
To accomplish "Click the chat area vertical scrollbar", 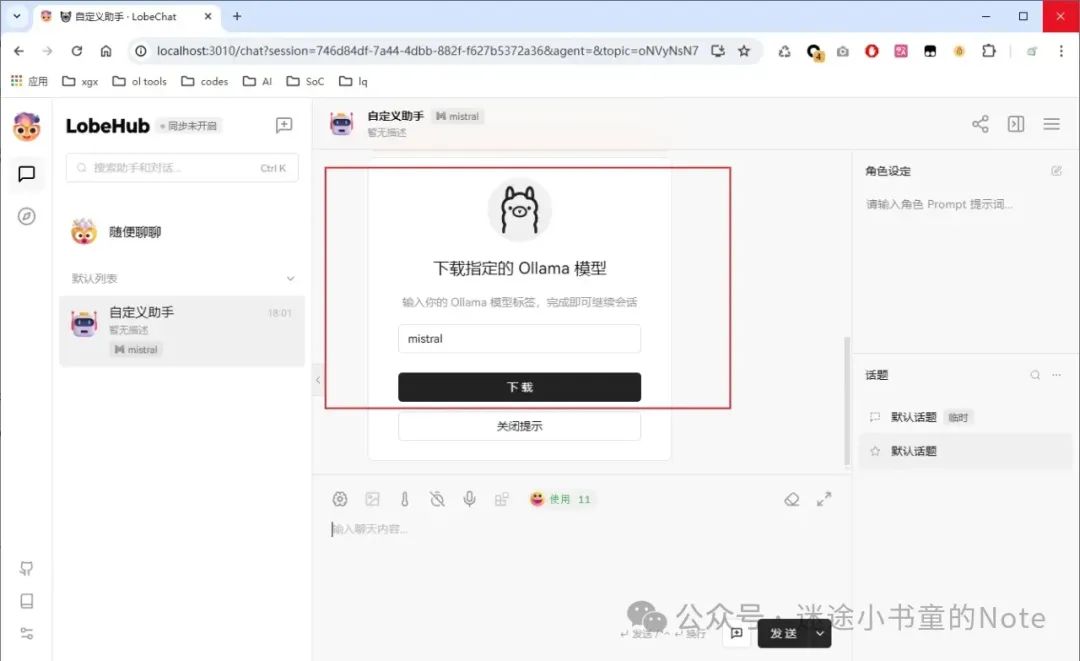I will coord(847,403).
